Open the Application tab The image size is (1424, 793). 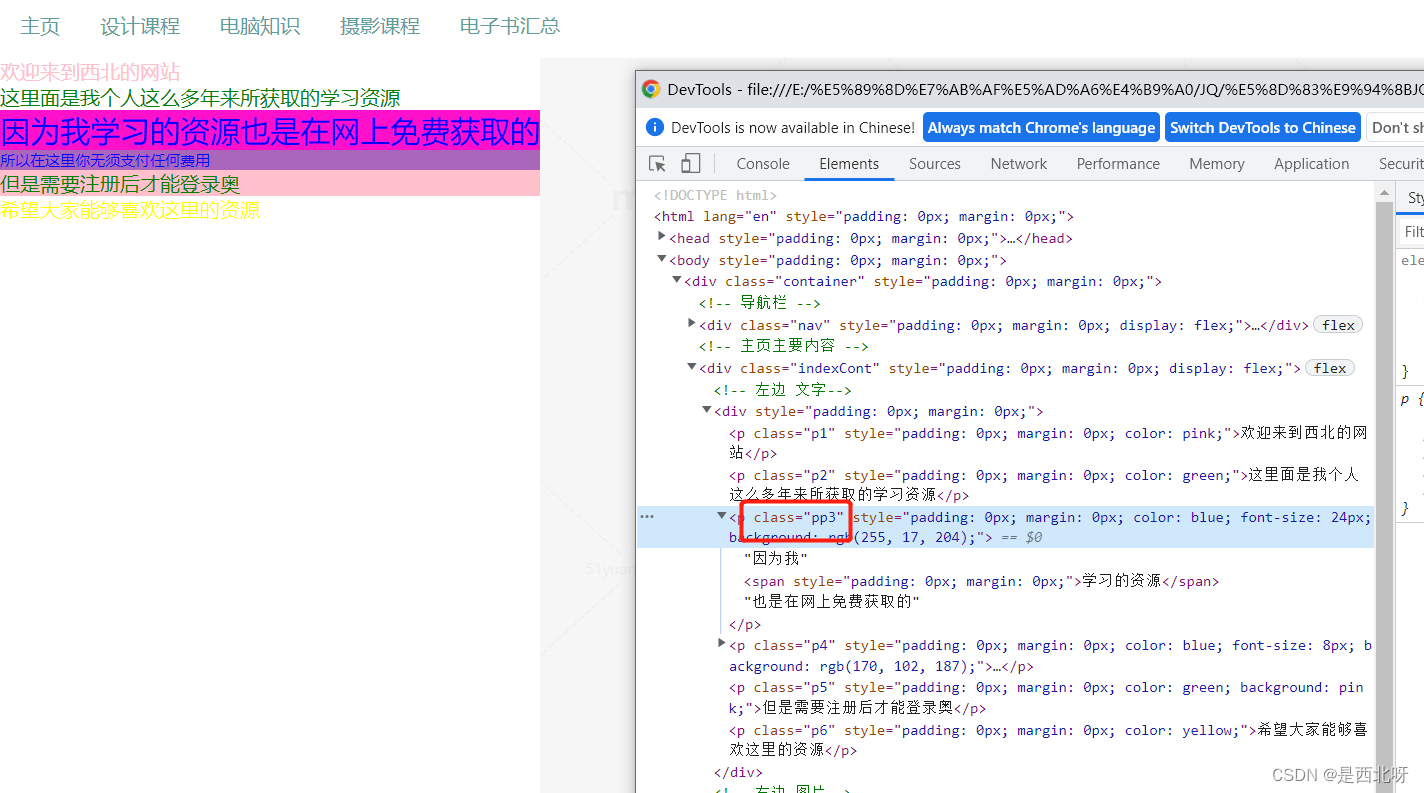(1311, 164)
